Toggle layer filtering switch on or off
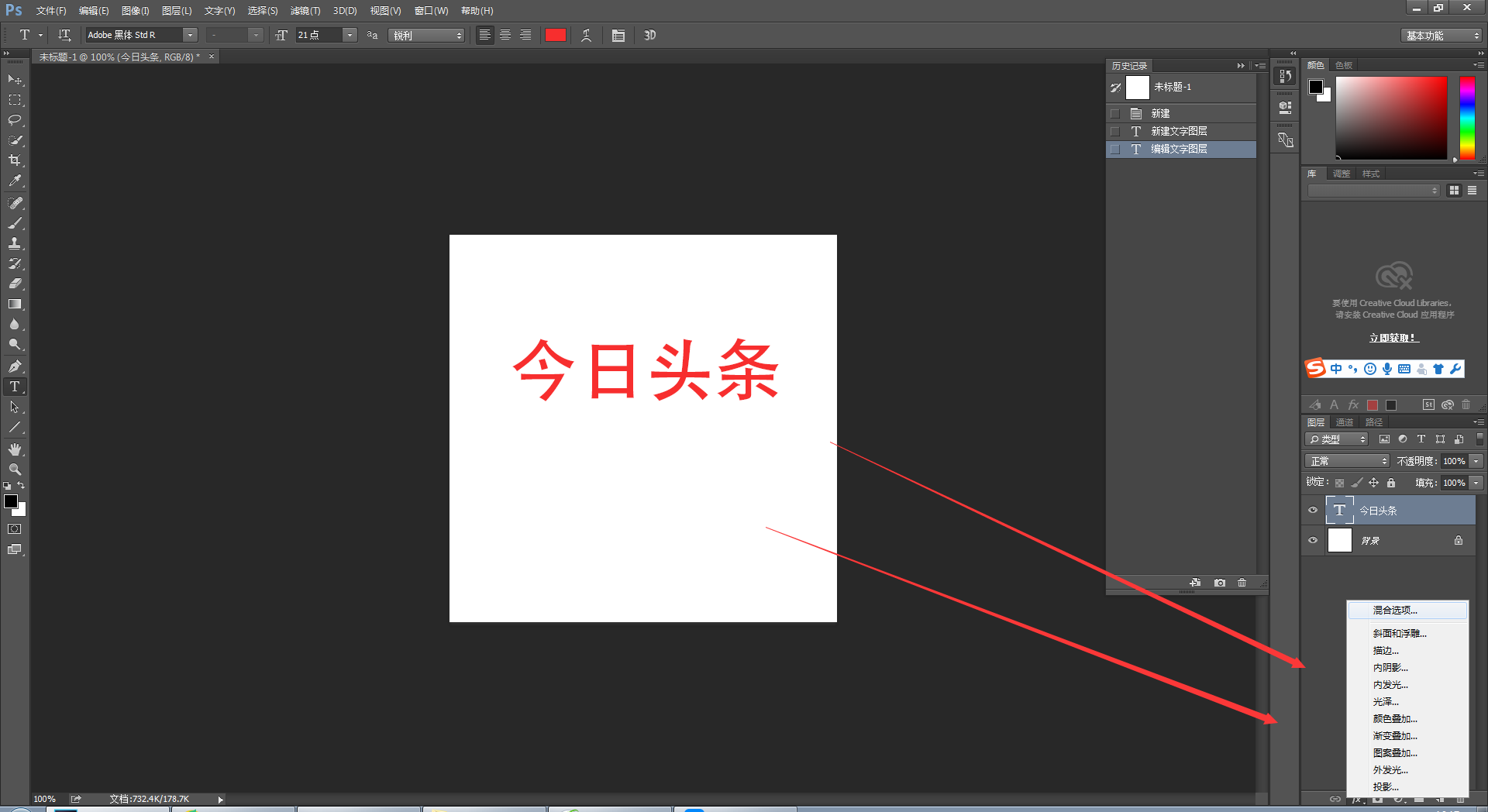Image resolution: width=1488 pixels, height=812 pixels. (1479, 439)
